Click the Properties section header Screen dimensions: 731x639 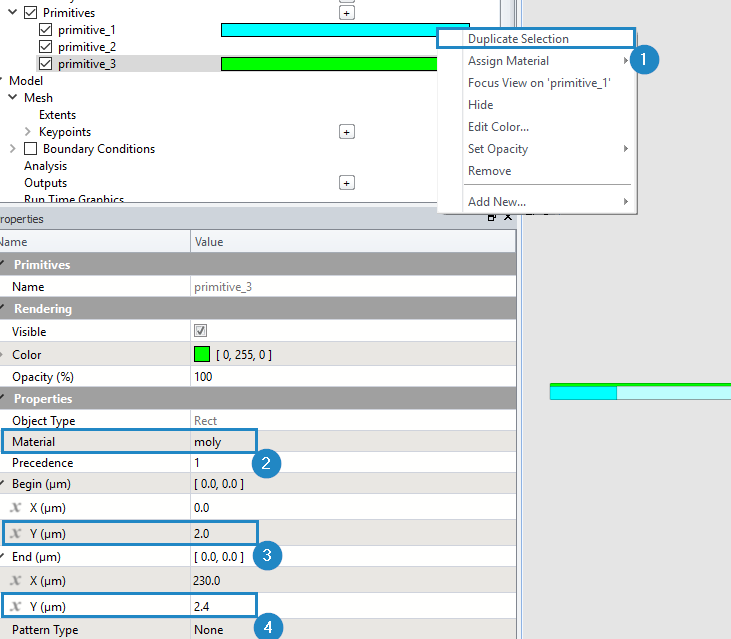pyautogui.click(x=258, y=399)
